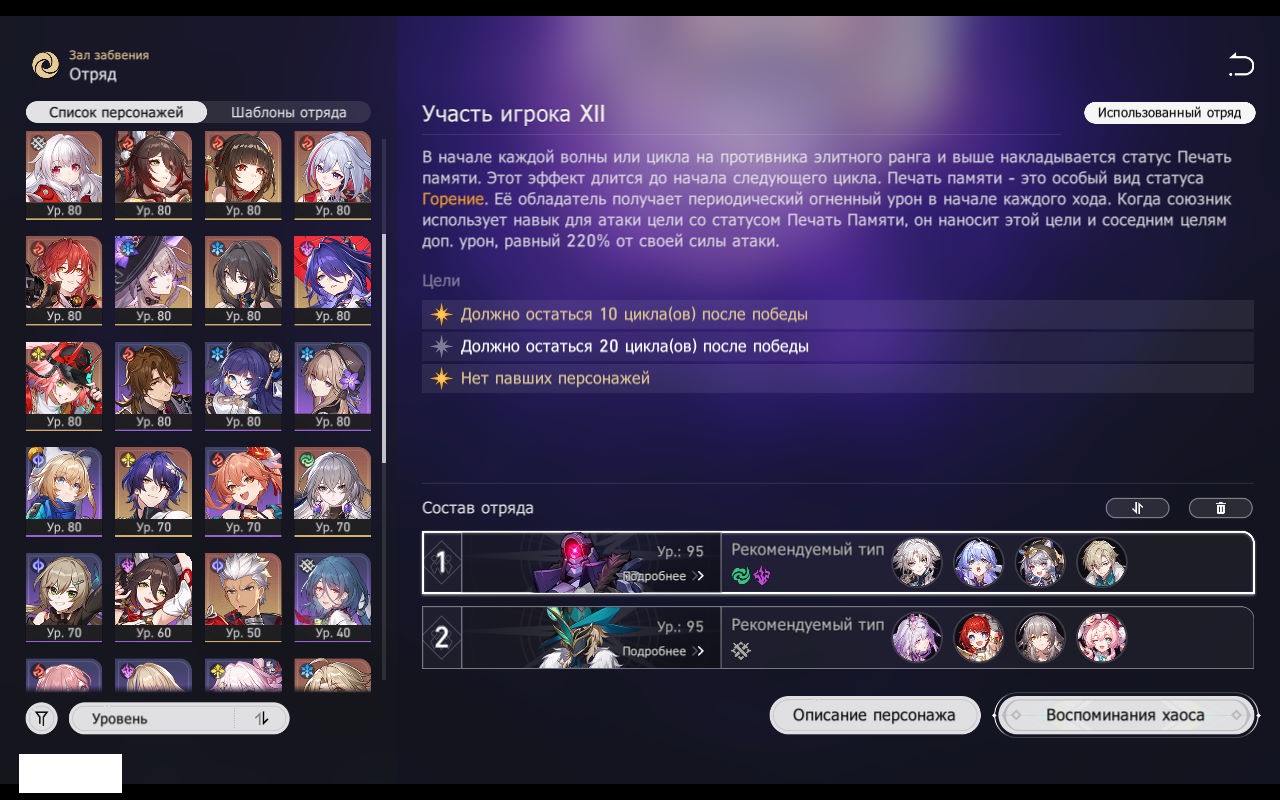Viewport: 1280px width, 800px height.
Task: Start with Воспоминания хаоса button
Action: click(x=1125, y=715)
